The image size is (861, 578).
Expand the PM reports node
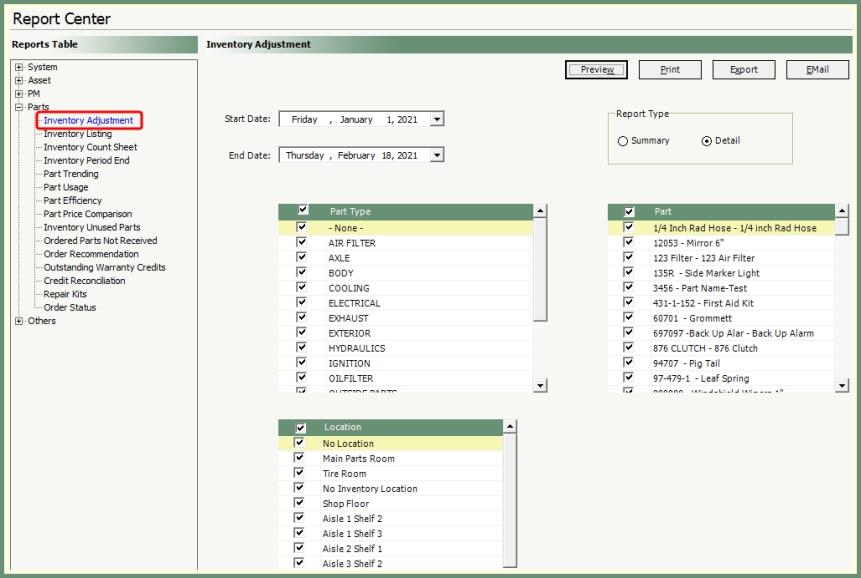point(19,94)
